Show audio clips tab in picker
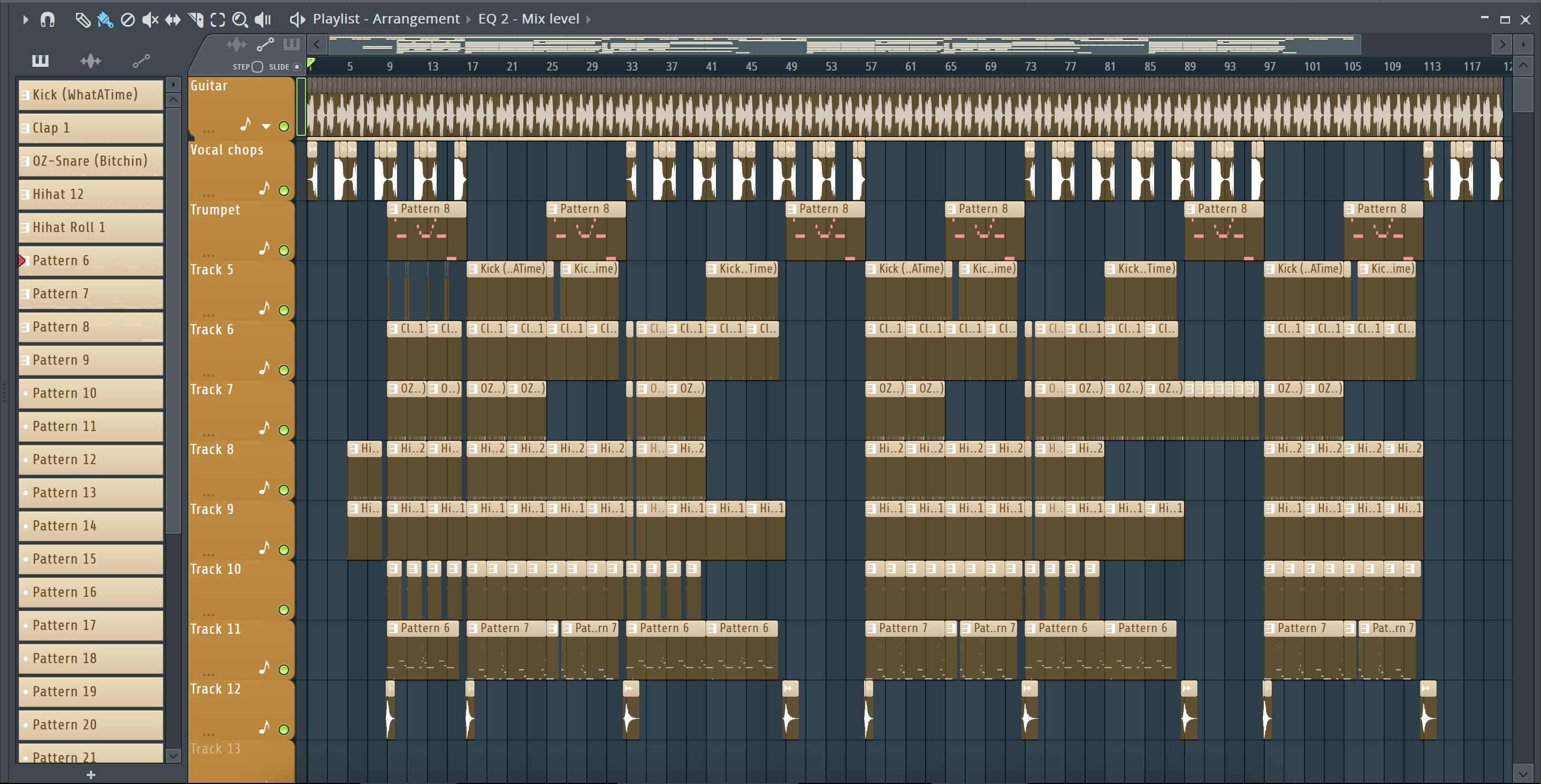Screen dimensions: 1541x784 coord(90,61)
